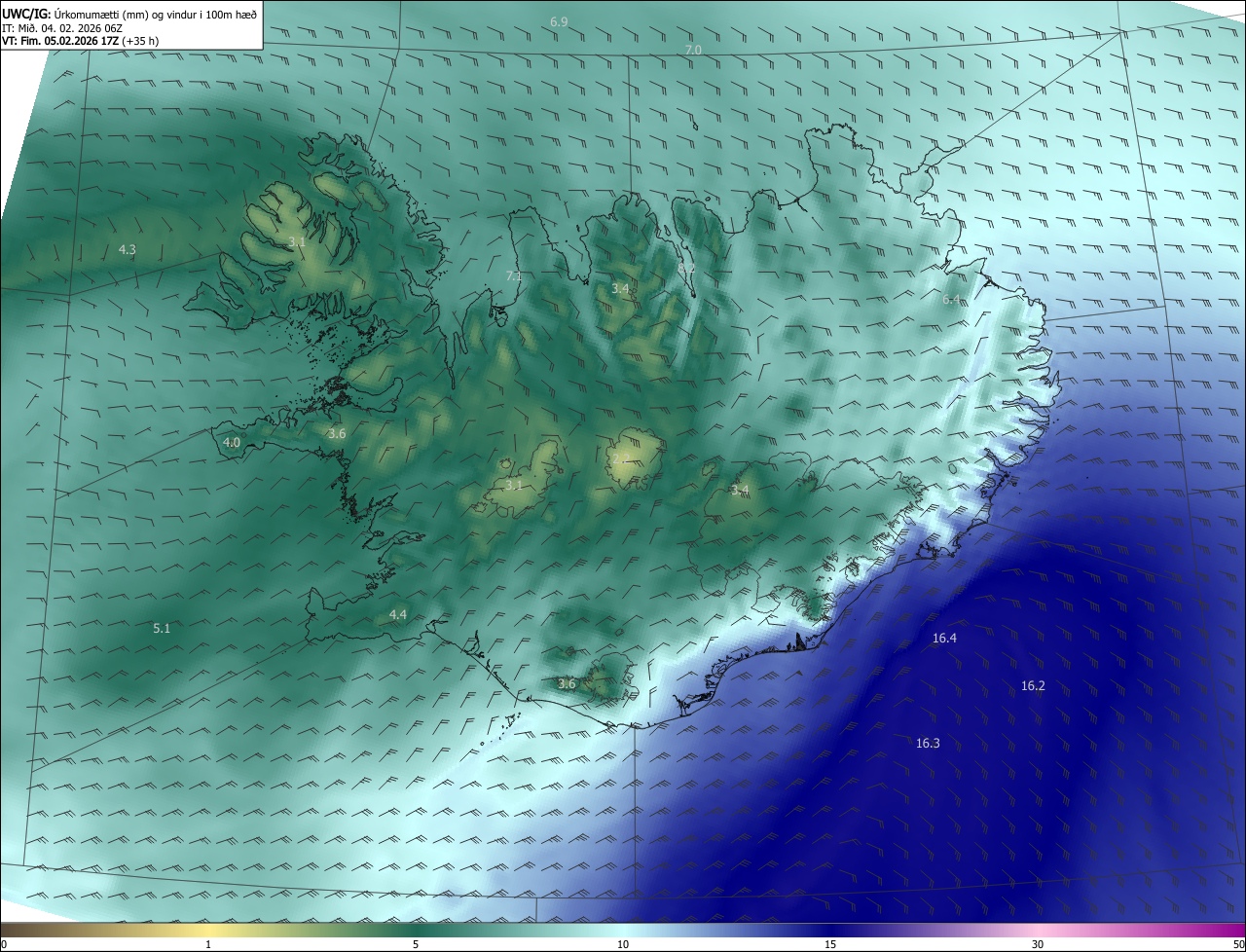Screen dimensions: 1246x952
Task: Click the map value 4.4
Action: (397, 614)
